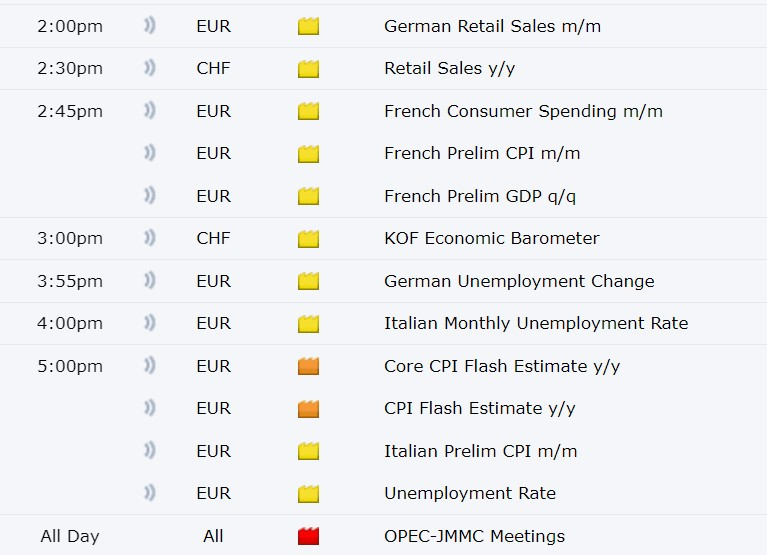Click the yellow impact icon for Italian Prelim CPI
The width and height of the screenshot is (767, 555).
pyautogui.click(x=308, y=451)
